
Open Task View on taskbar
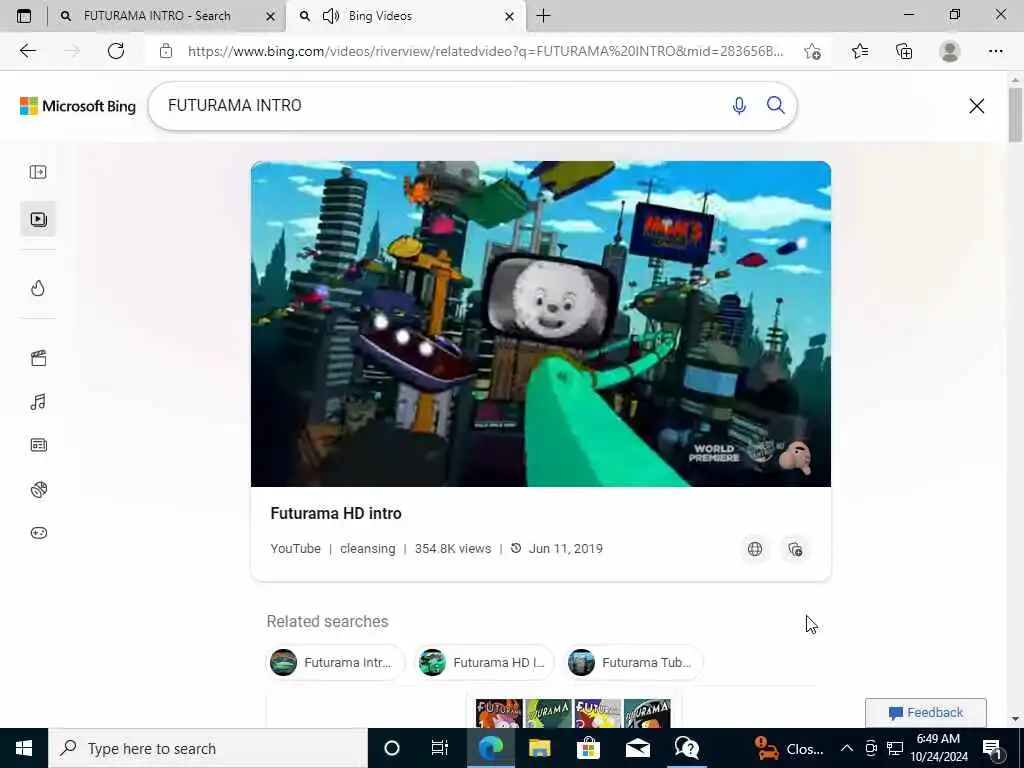(440, 748)
